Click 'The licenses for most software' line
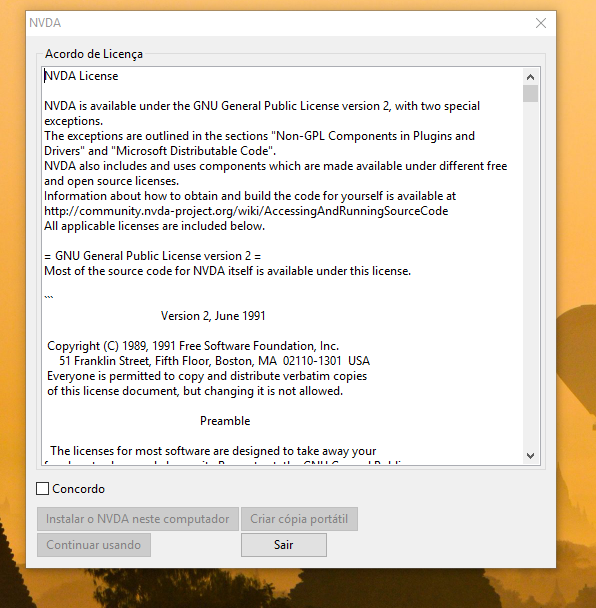Image resolution: width=596 pixels, height=608 pixels. tap(213, 451)
